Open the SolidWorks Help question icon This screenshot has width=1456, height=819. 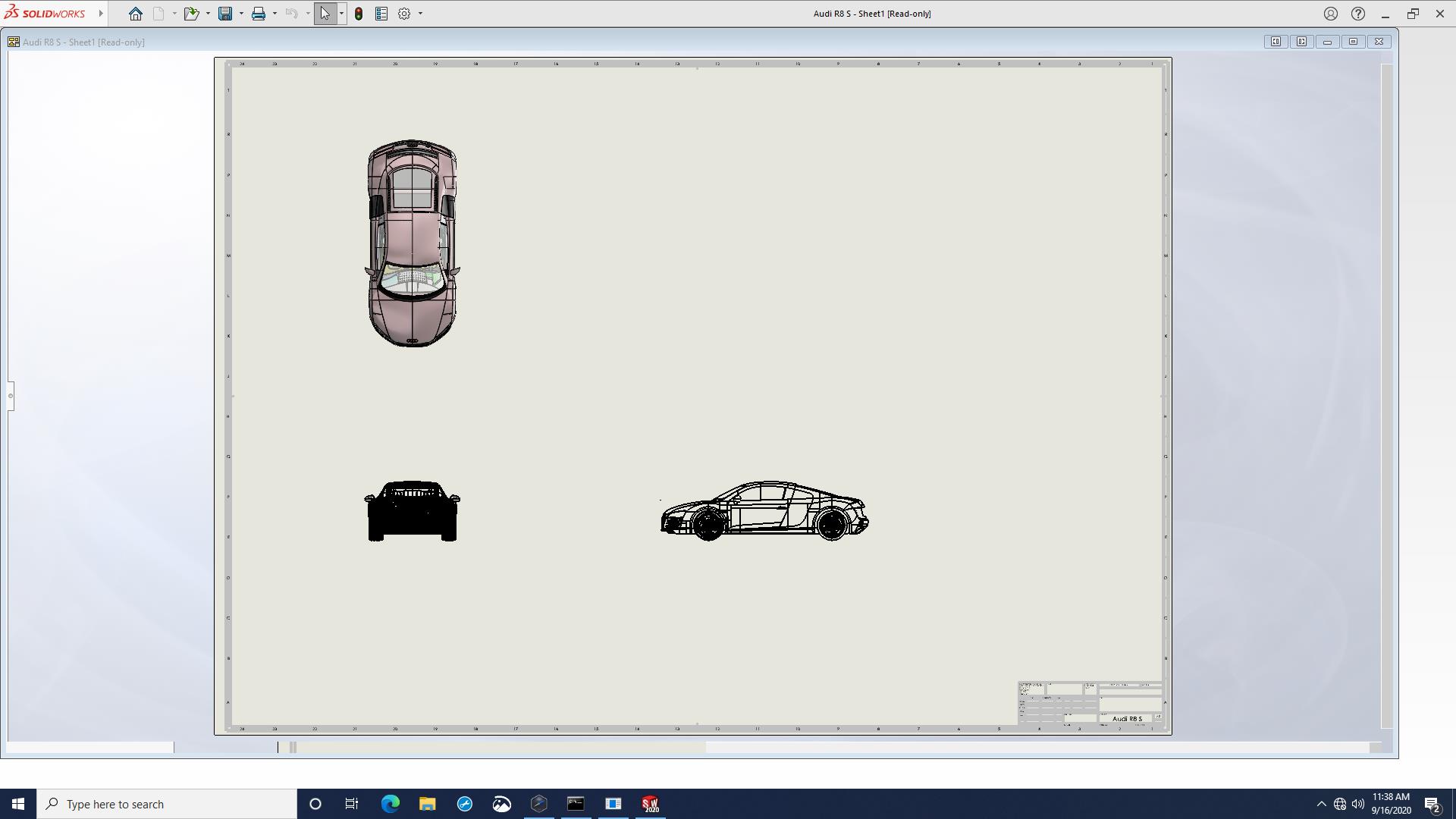[x=1358, y=14]
